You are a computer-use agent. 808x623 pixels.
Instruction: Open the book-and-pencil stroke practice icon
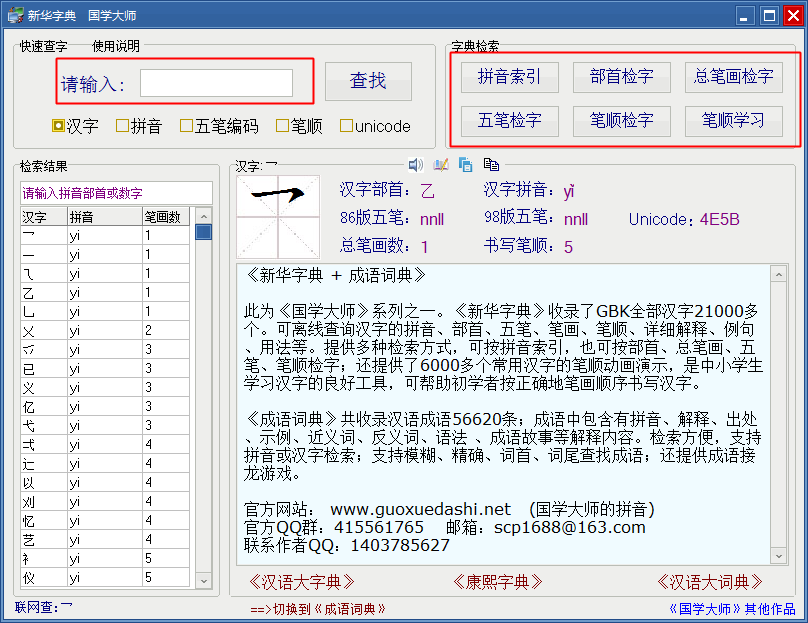pyautogui.click(x=441, y=165)
